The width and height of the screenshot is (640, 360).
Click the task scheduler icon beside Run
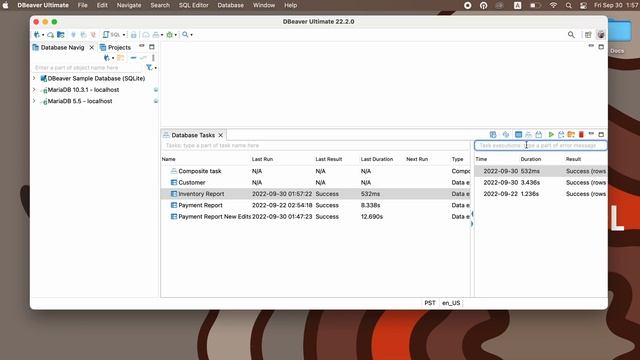(x=561, y=135)
